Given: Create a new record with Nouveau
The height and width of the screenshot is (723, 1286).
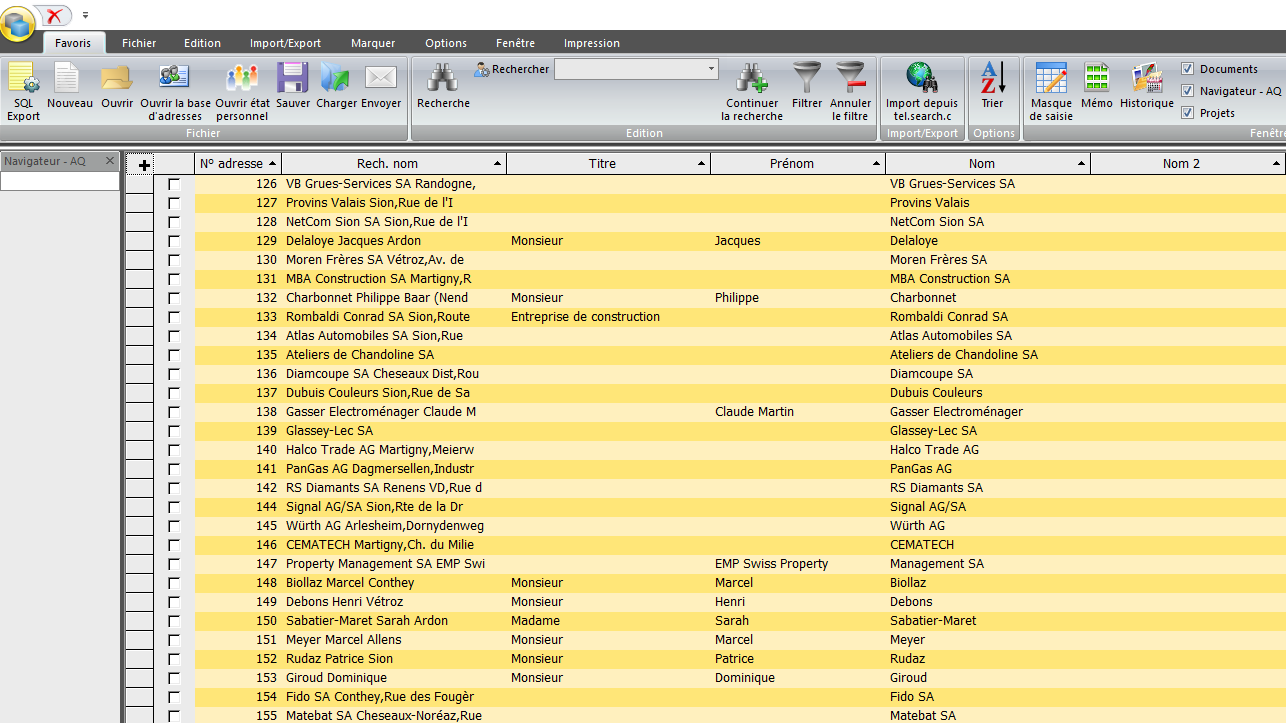Looking at the screenshot, I should coord(69,87).
